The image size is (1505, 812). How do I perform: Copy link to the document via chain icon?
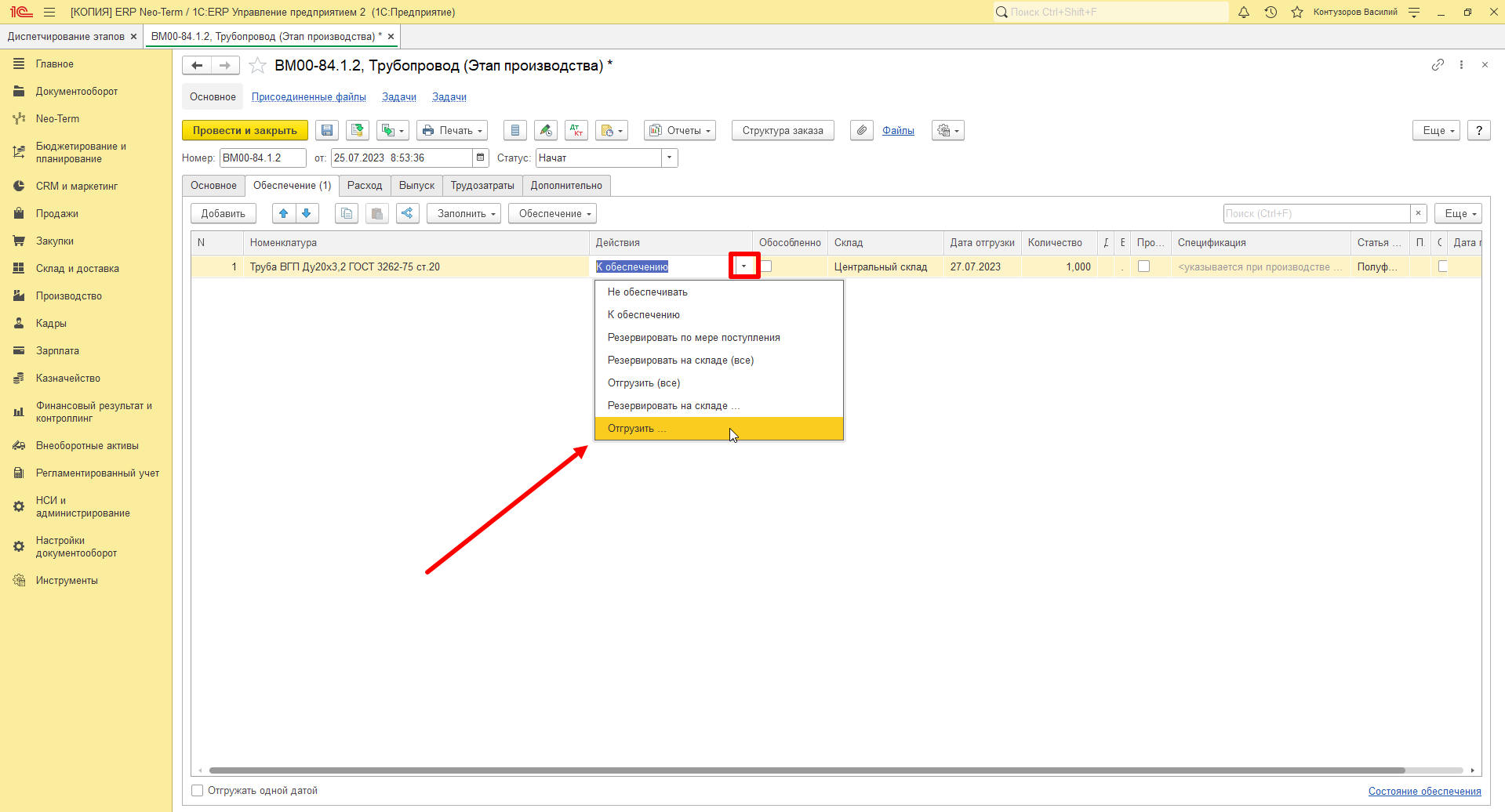(x=1438, y=65)
